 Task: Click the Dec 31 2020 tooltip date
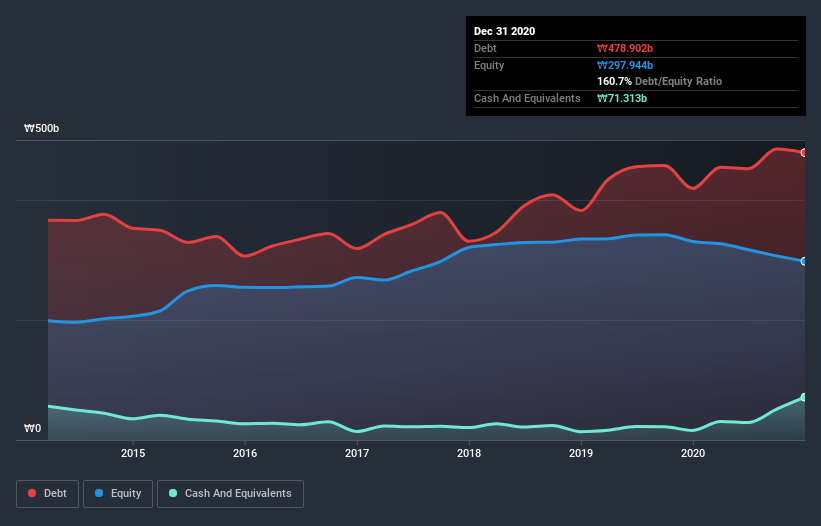504,31
